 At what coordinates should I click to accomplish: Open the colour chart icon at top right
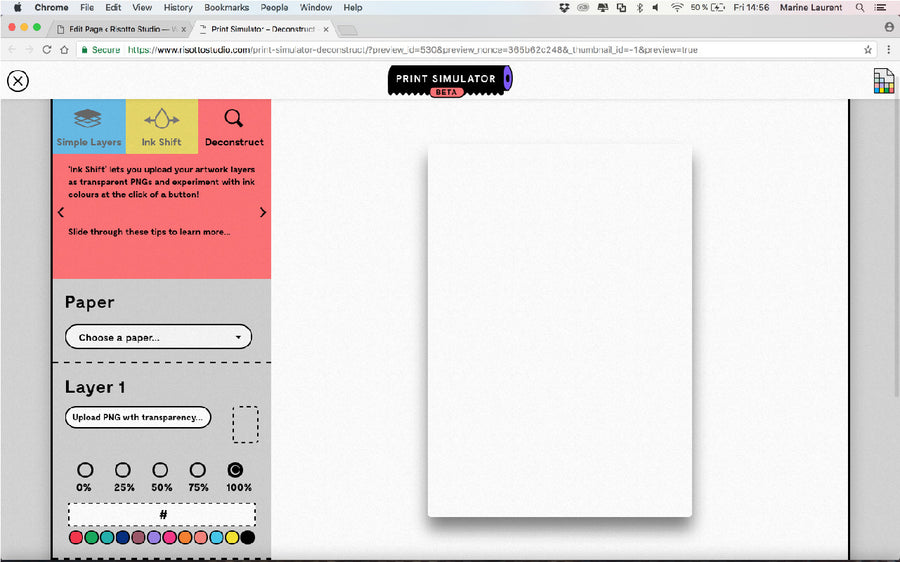[884, 81]
